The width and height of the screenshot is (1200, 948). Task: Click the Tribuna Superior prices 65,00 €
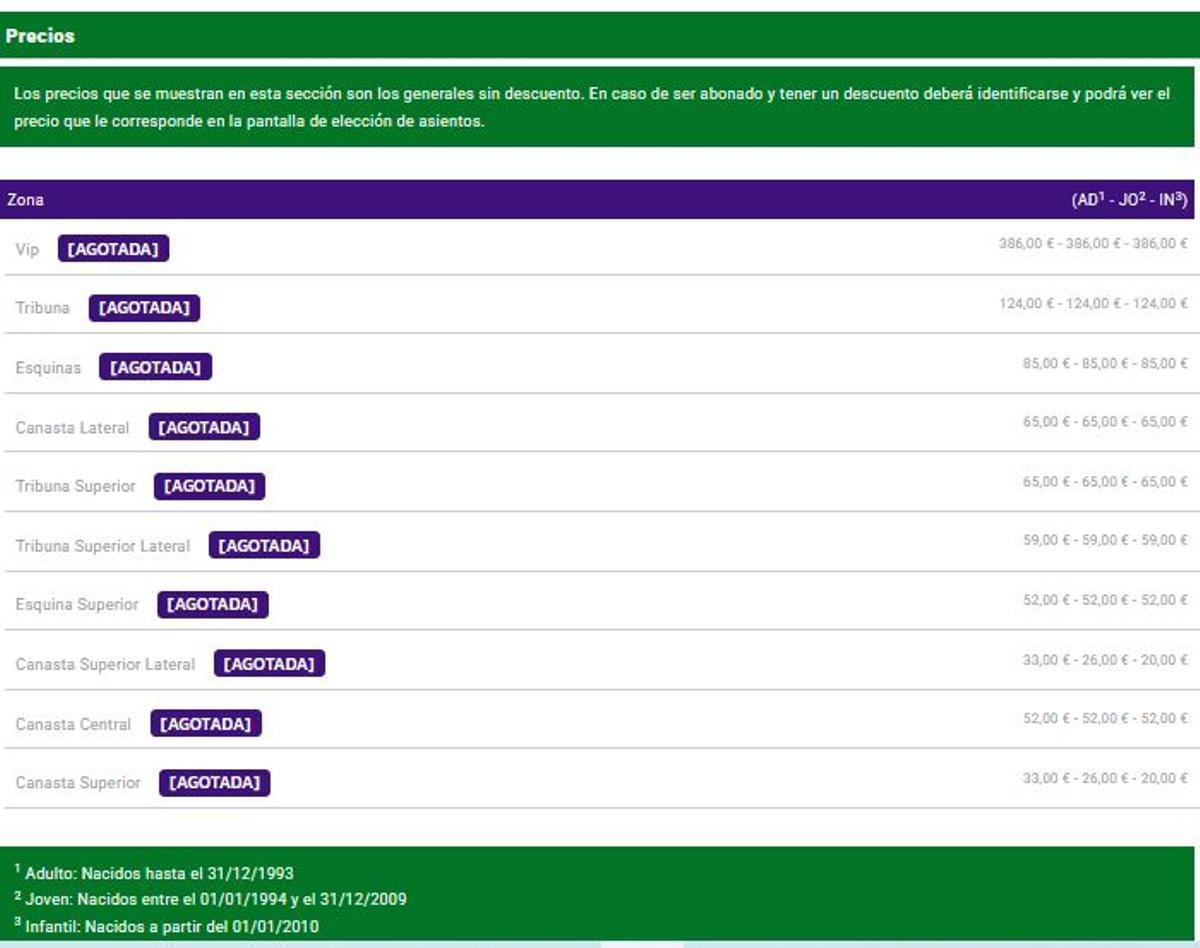(x=1105, y=482)
